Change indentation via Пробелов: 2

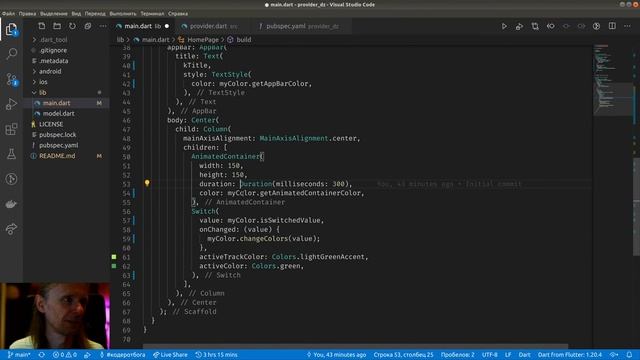click(x=458, y=355)
